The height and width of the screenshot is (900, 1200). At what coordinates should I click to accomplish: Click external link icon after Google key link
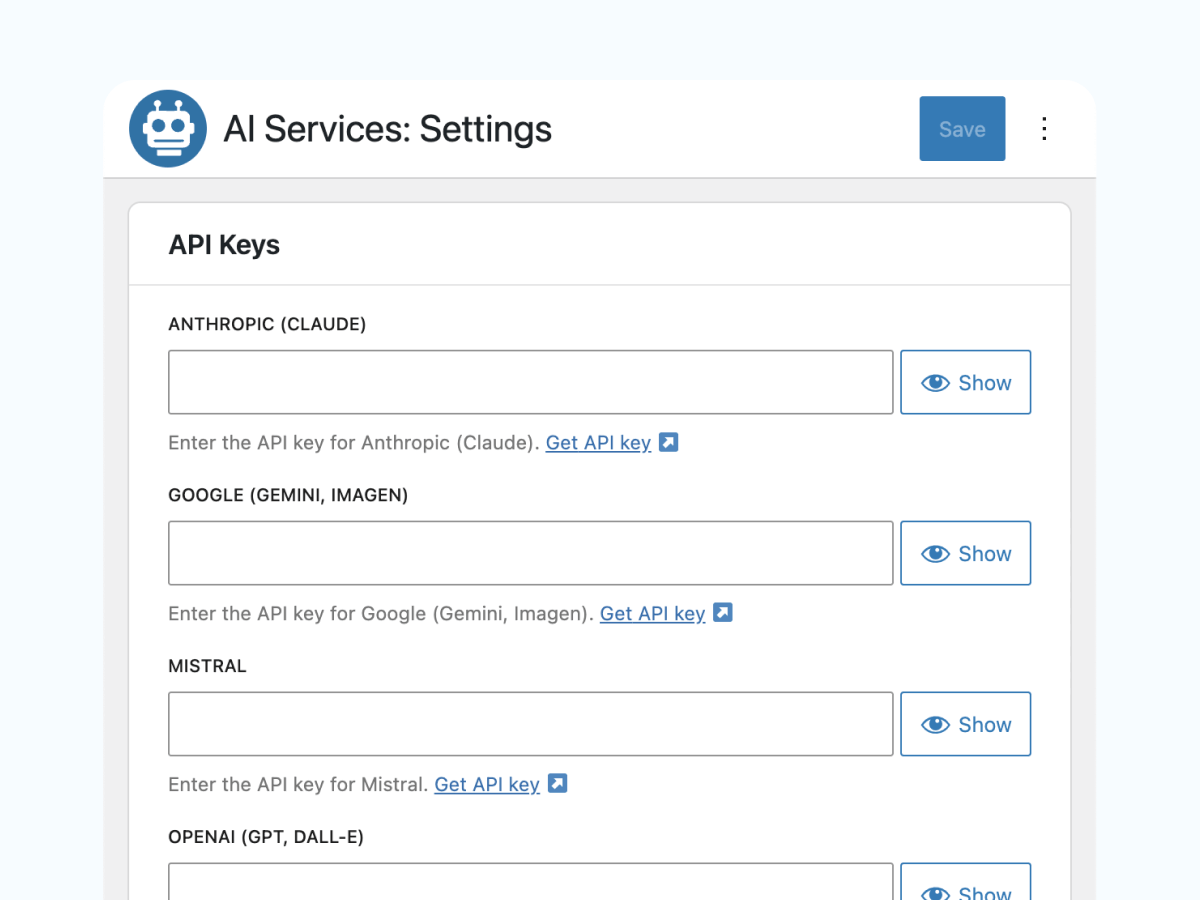(723, 613)
